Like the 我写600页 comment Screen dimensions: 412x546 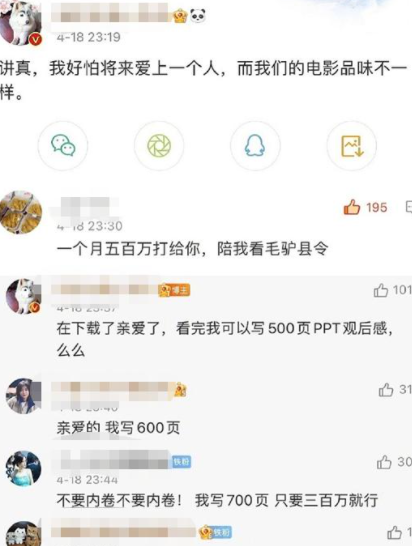(386, 390)
